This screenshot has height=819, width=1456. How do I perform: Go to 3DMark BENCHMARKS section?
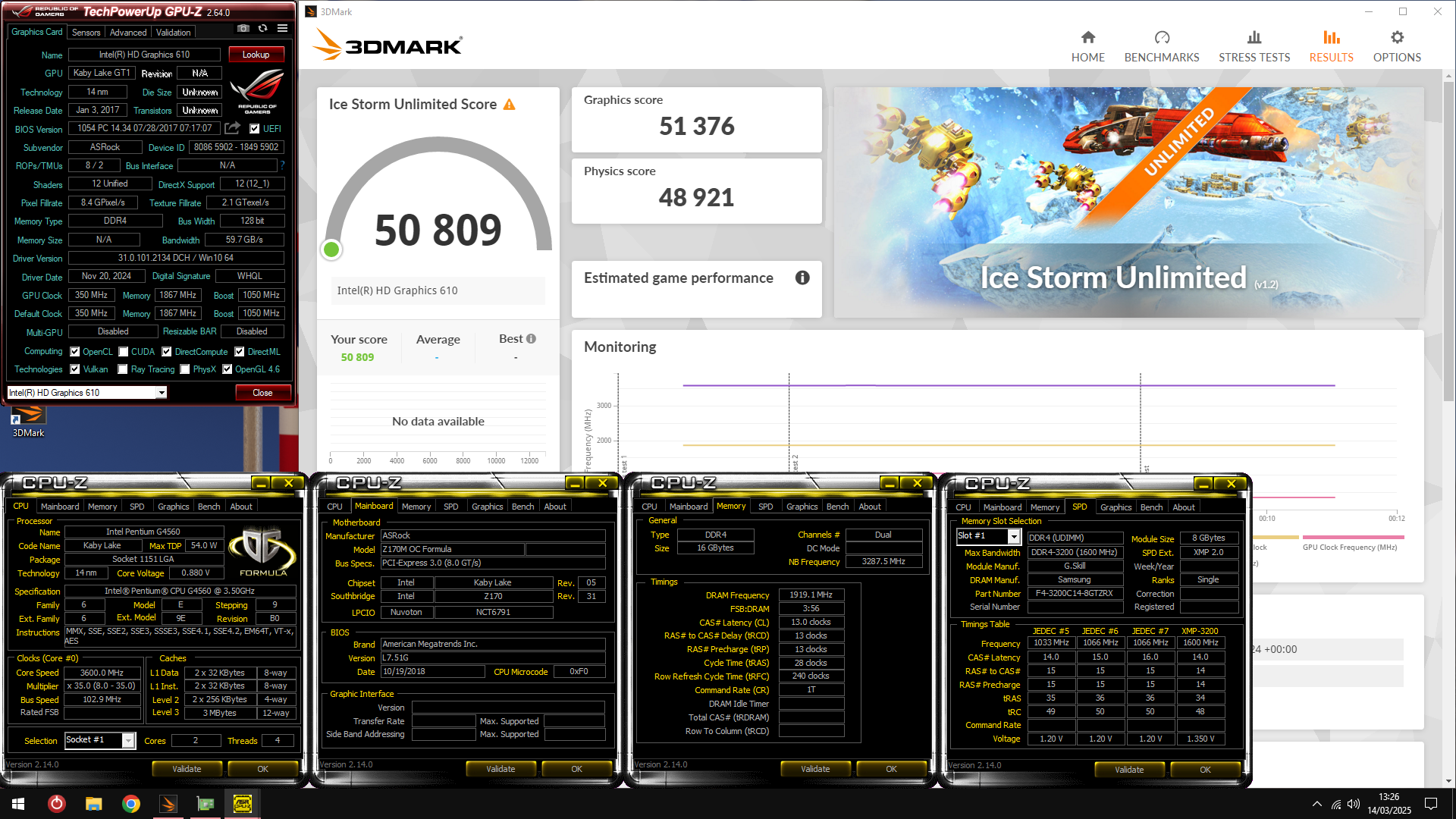pos(1161,46)
